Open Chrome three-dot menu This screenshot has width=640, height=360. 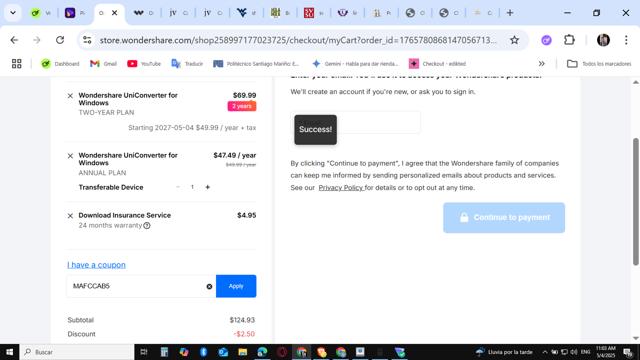point(626,40)
